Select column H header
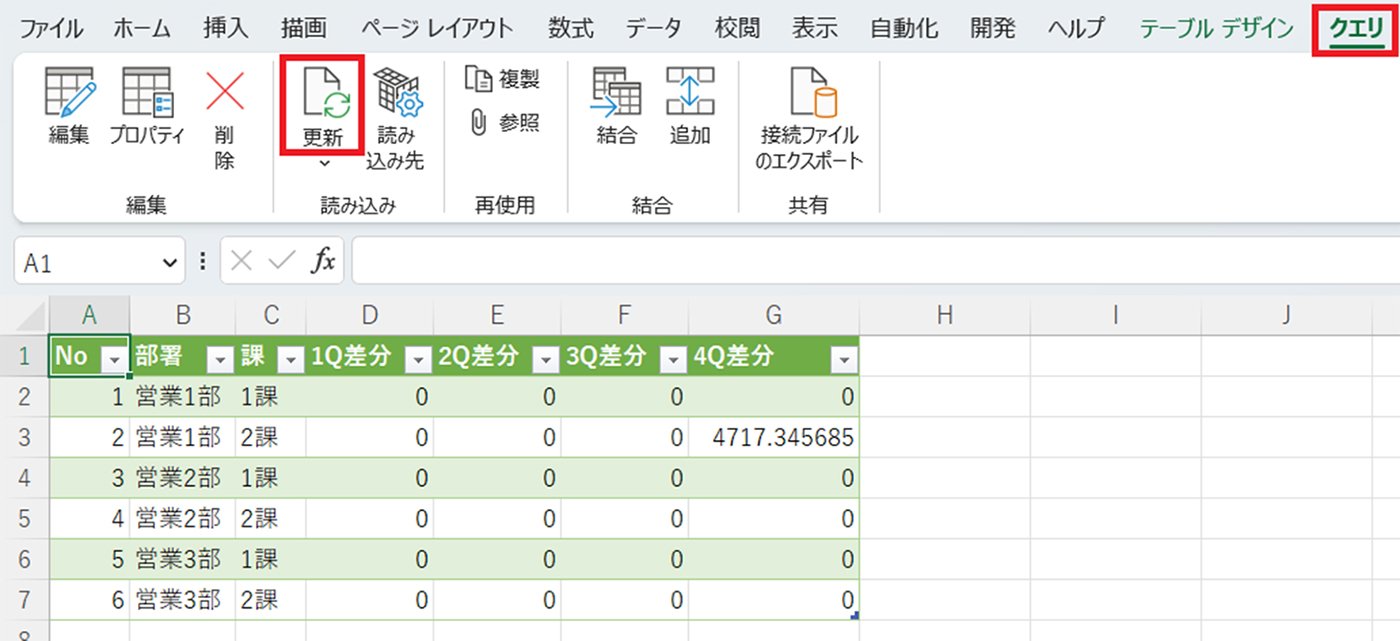 click(x=944, y=315)
